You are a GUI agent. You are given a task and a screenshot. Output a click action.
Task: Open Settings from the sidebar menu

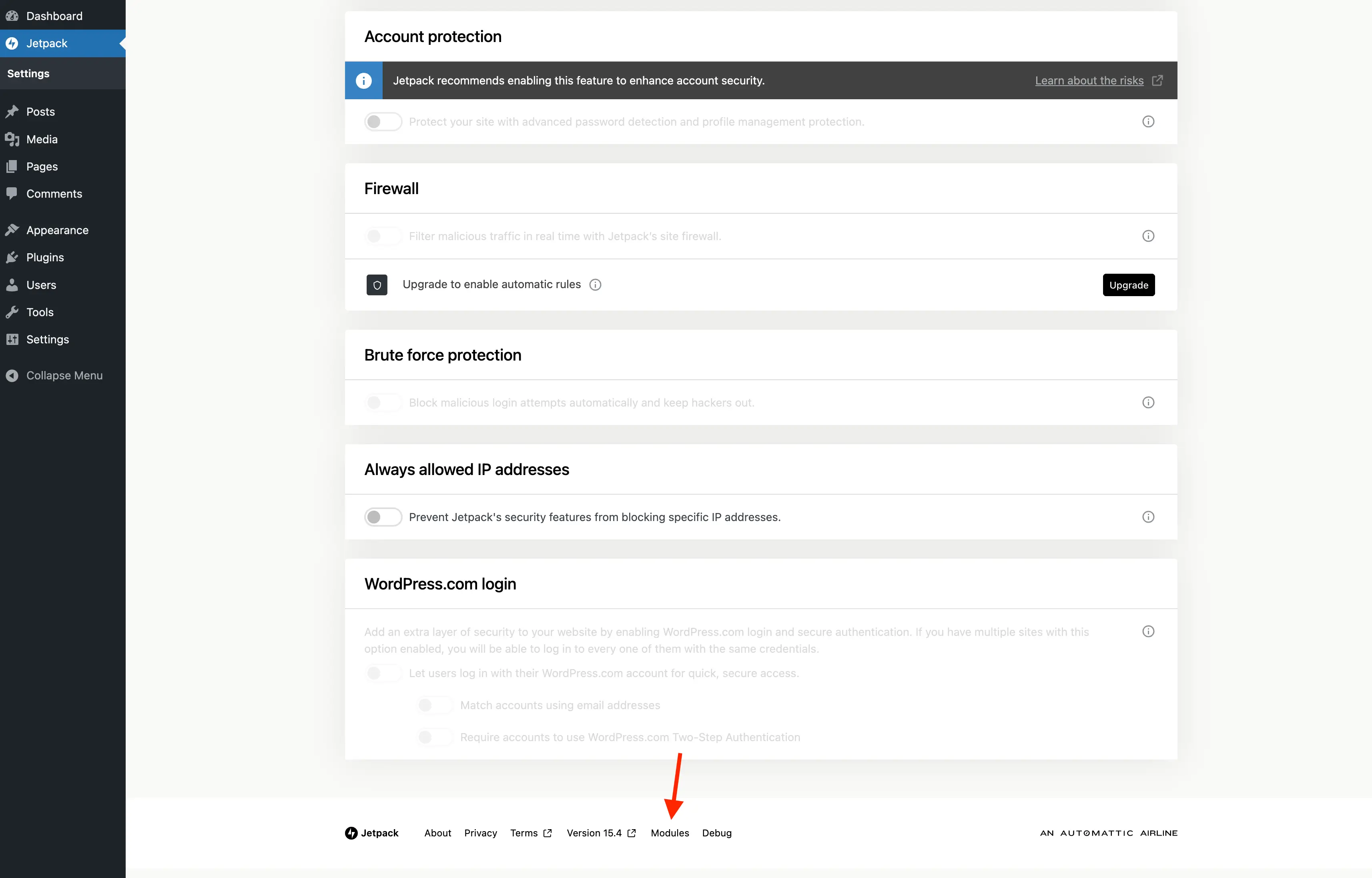point(46,339)
